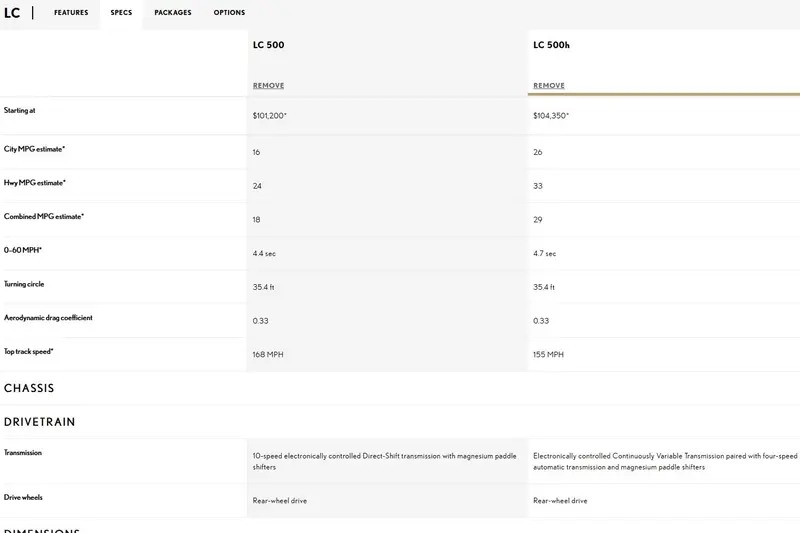Expand the CHASSIS section
Image resolution: width=800 pixels, height=533 pixels.
(x=29, y=388)
